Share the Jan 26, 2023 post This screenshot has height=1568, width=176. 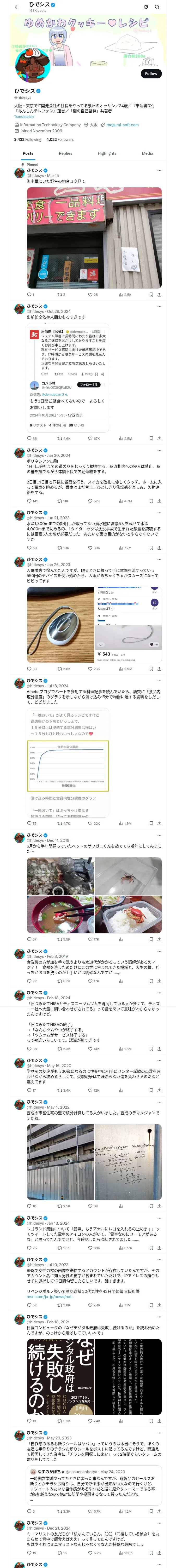pos(160,669)
